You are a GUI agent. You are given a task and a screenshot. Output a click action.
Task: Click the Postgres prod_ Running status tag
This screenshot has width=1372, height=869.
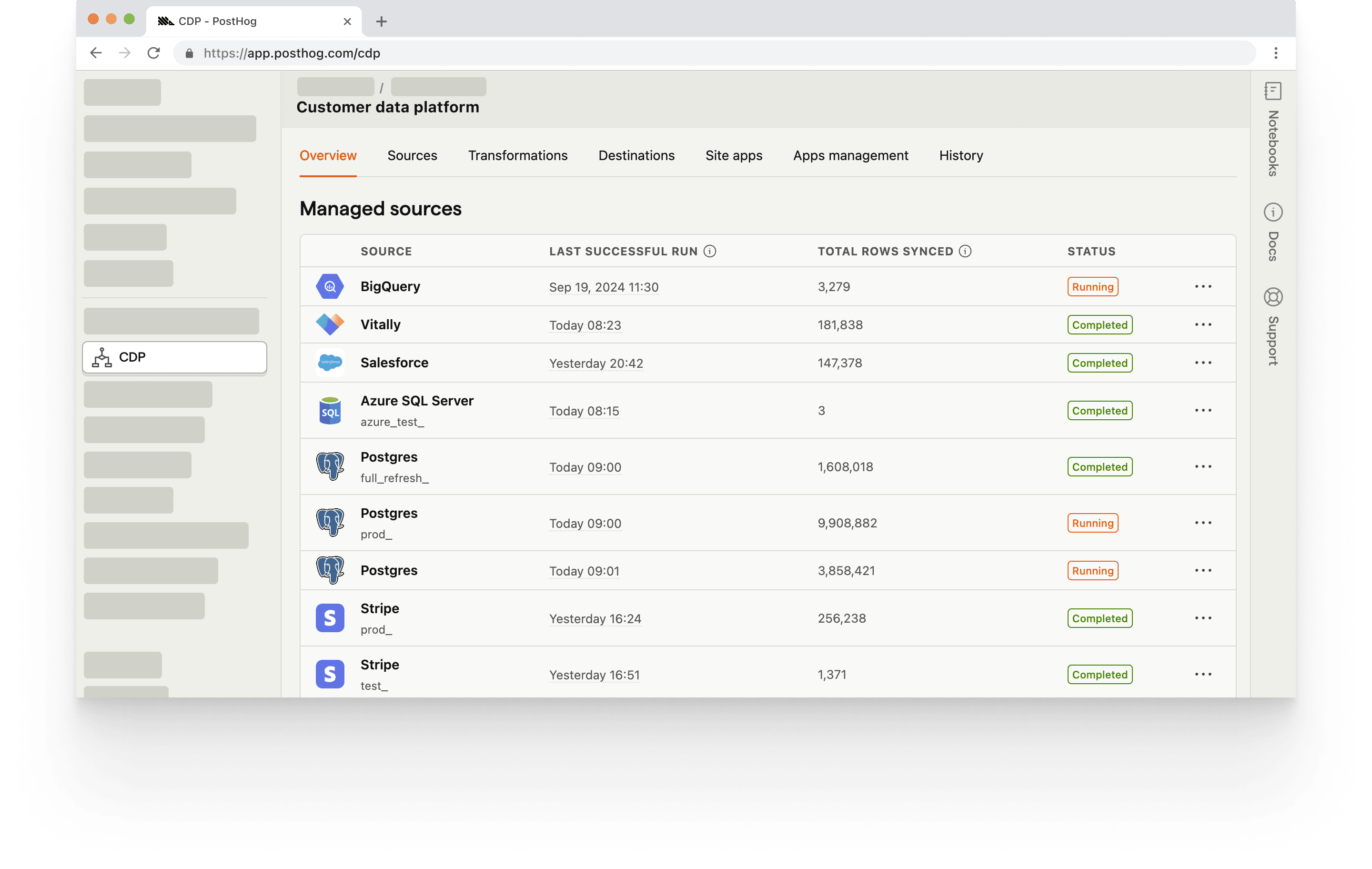[x=1092, y=523]
